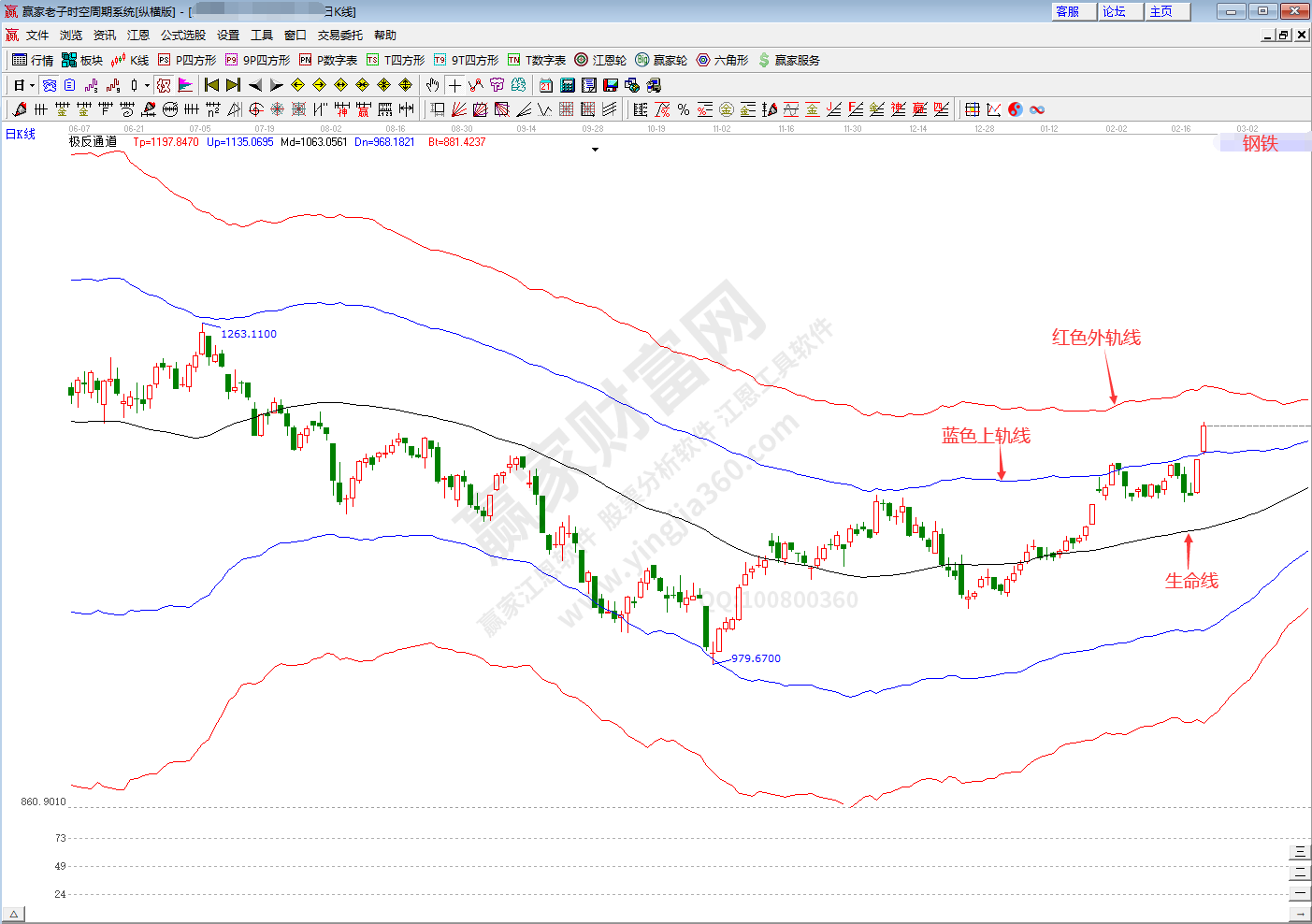
Task: Open the candlestick style dropdown arrow
Action: [x=147, y=85]
